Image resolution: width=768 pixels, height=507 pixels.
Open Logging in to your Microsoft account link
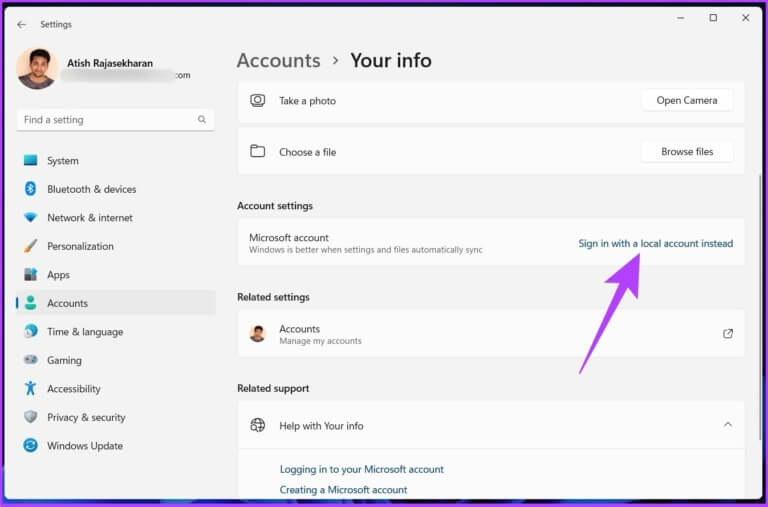[361, 469]
